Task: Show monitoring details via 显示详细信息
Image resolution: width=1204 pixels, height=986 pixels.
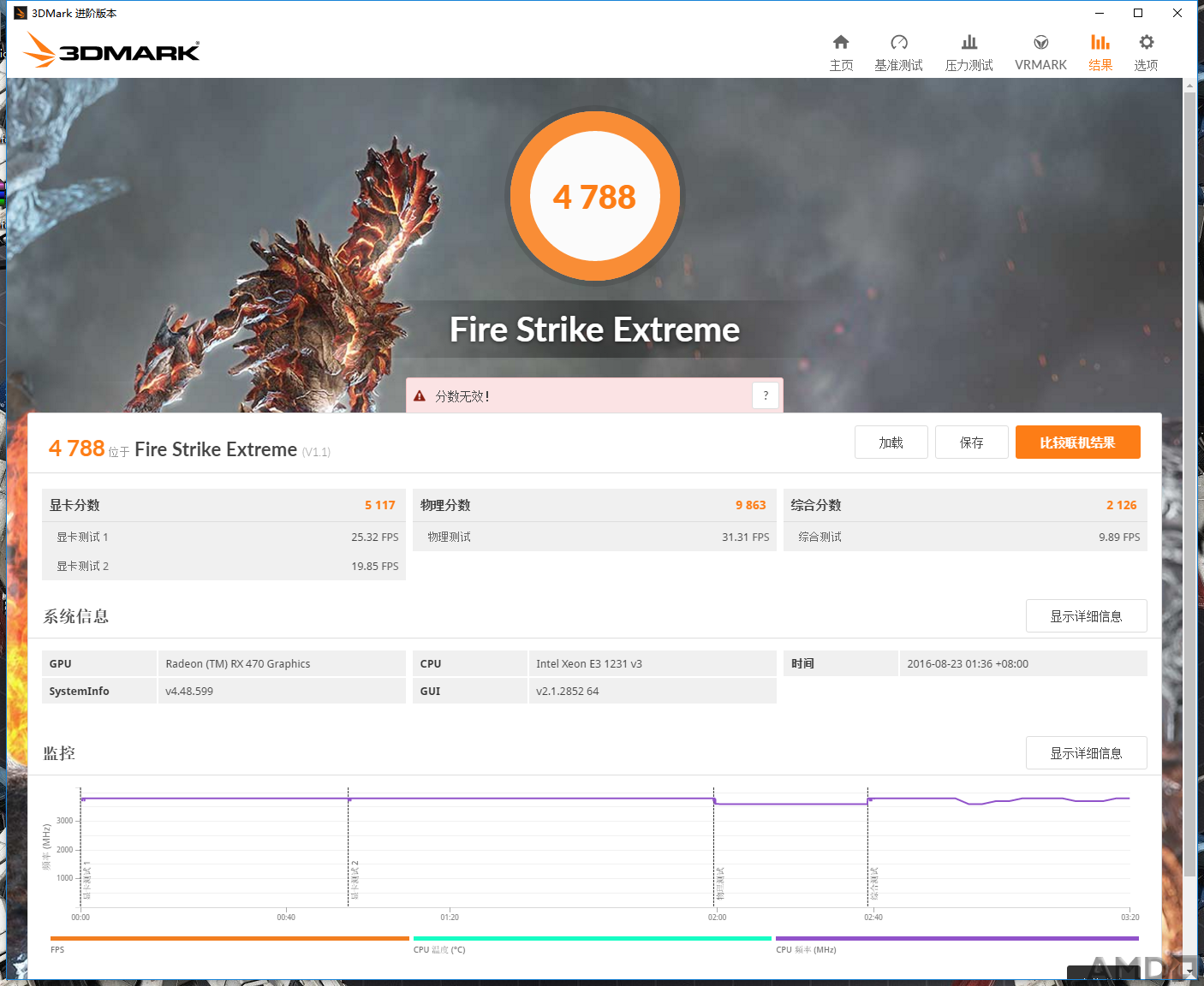Action: [x=1086, y=753]
